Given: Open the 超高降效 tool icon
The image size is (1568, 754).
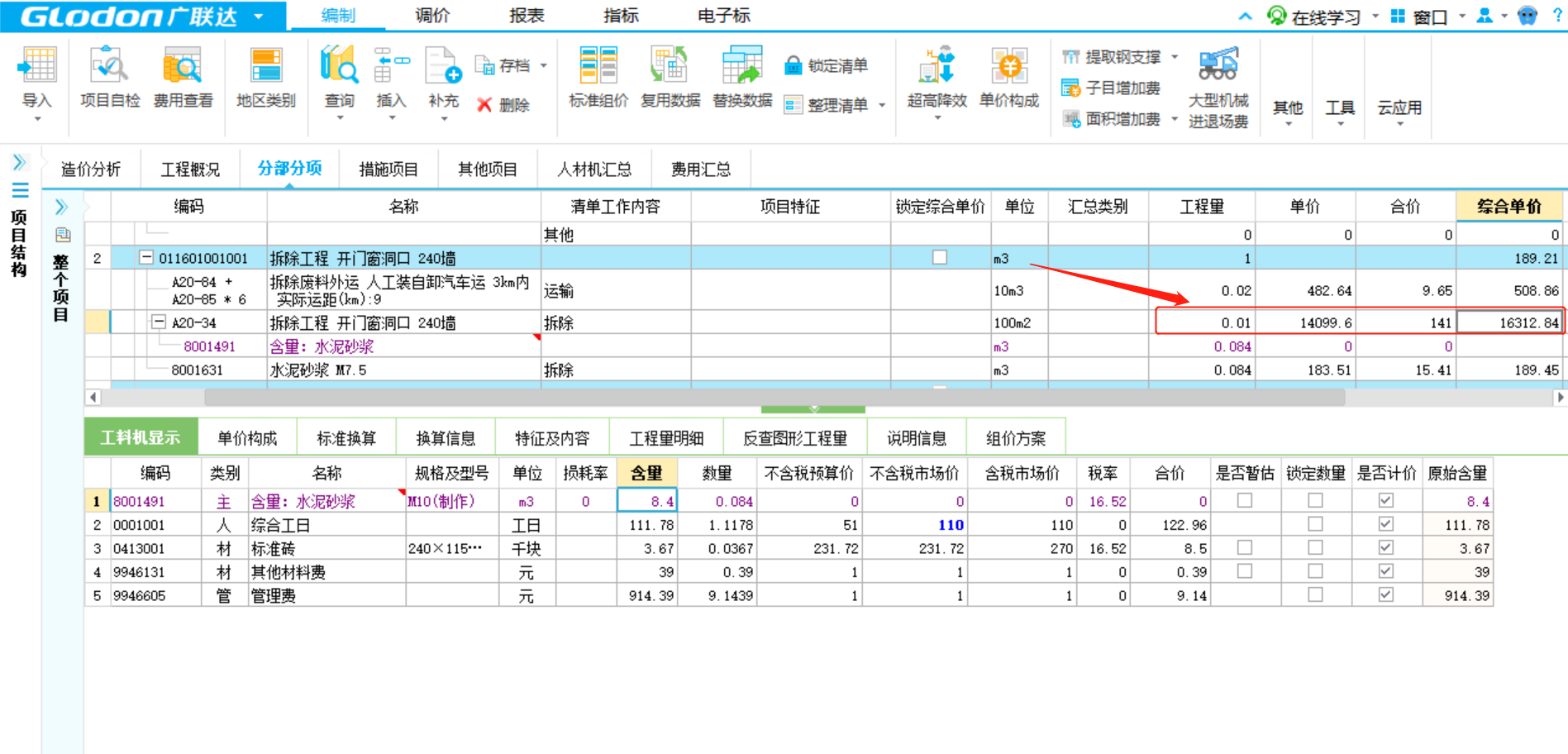Looking at the screenshot, I should point(937,66).
